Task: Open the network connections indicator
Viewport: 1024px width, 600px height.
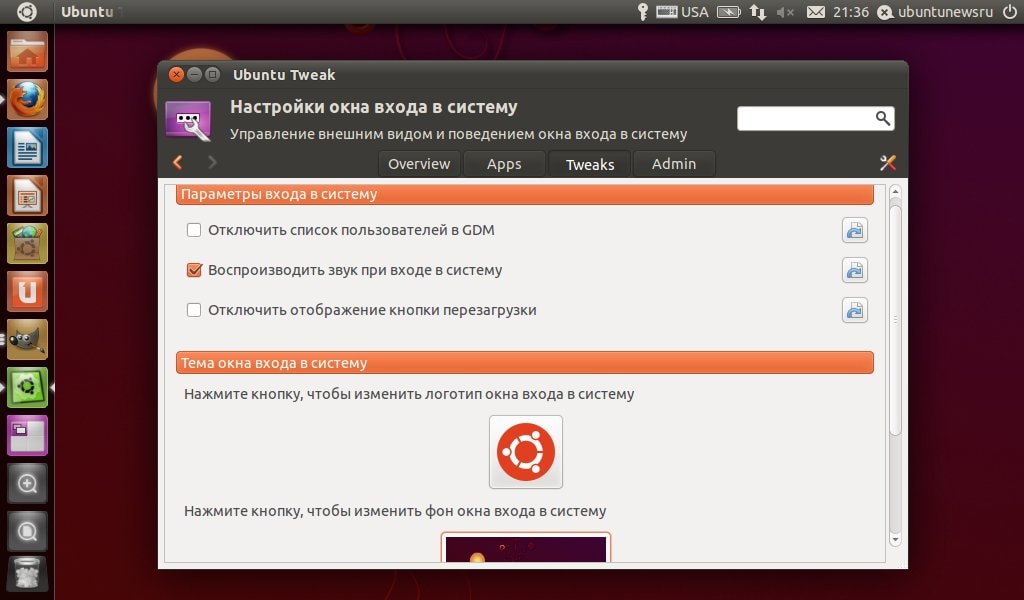Action: pos(758,12)
